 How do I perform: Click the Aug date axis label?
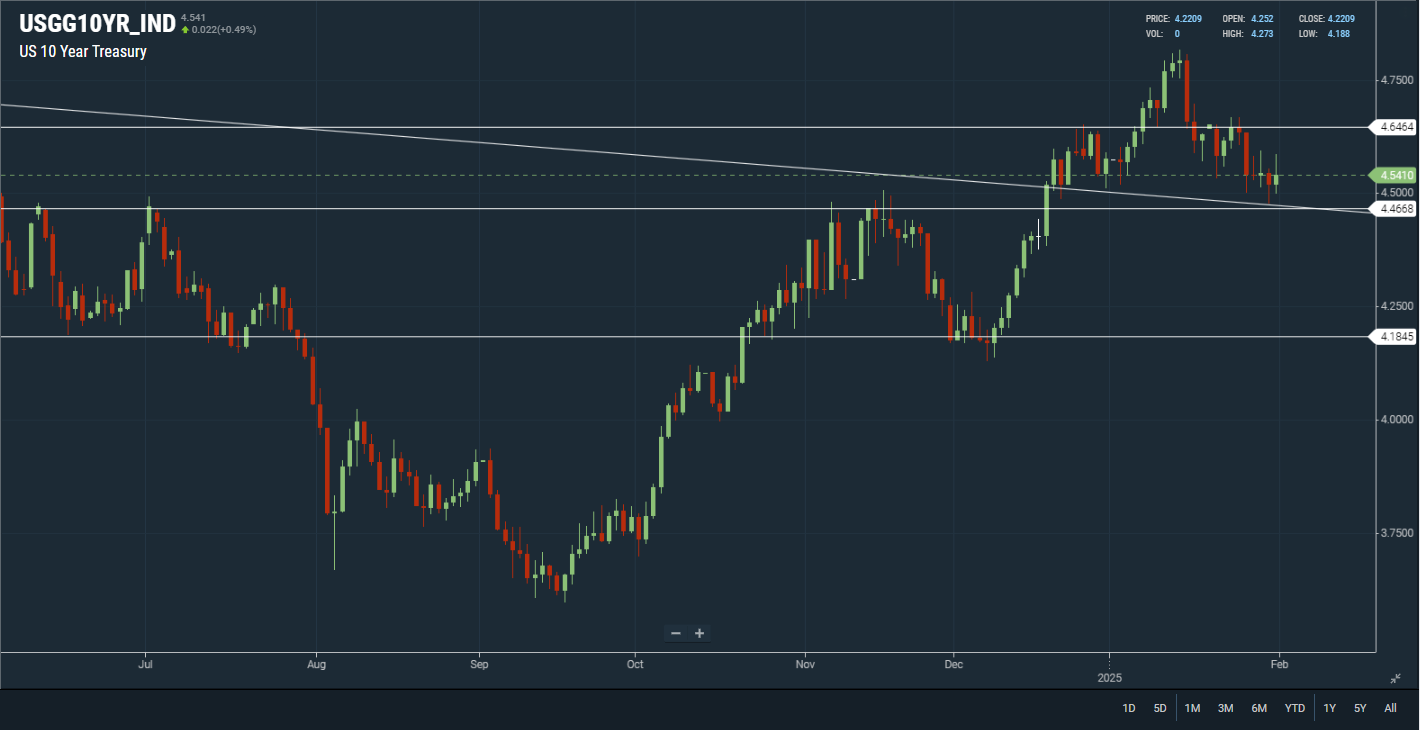[x=316, y=663]
